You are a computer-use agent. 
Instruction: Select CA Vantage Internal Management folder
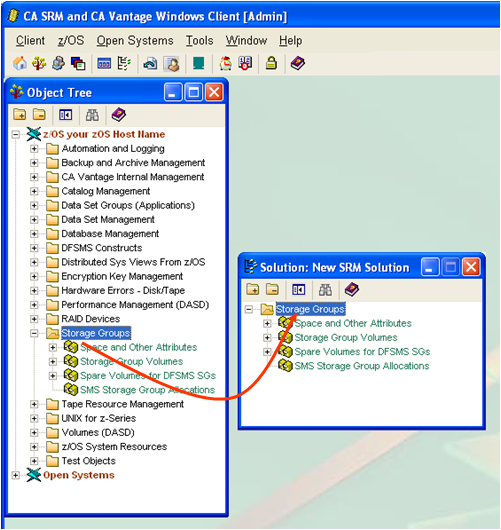tap(133, 177)
